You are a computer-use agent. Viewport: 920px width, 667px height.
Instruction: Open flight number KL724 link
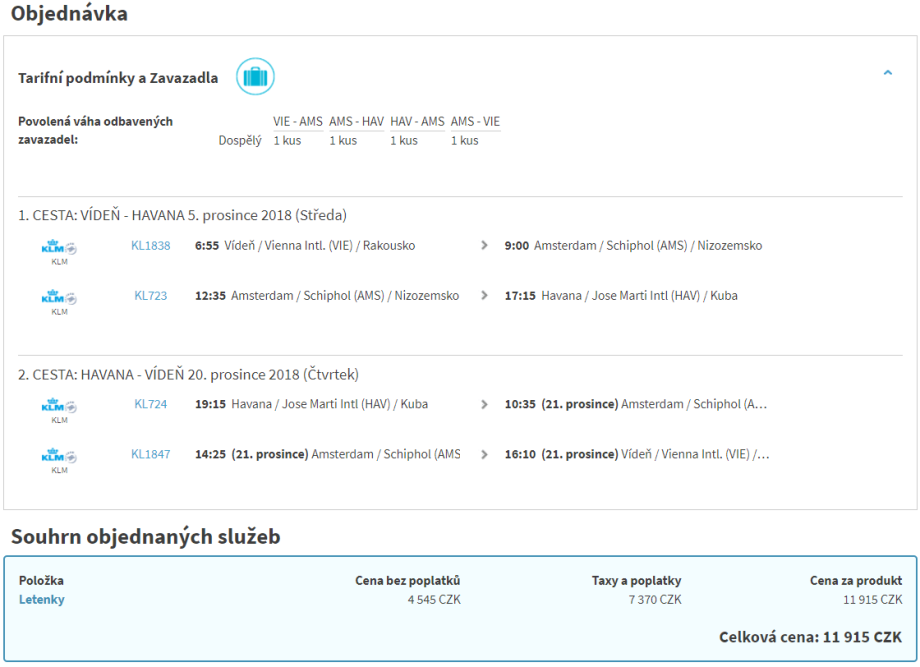tap(151, 405)
